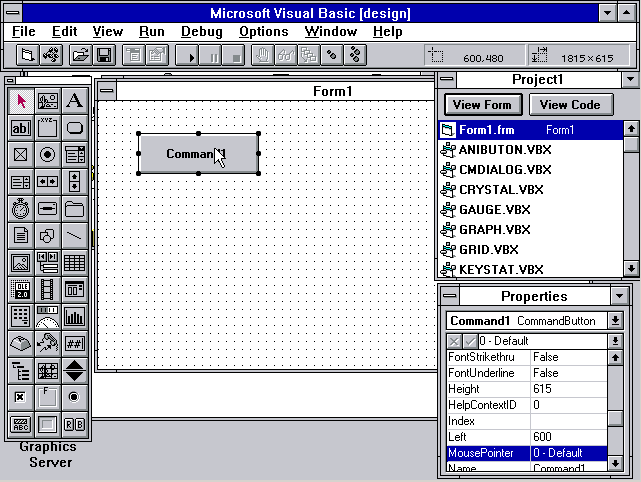Screen dimensions: 641x482
Task: Start the program with the Run arrow
Action: pos(187,55)
